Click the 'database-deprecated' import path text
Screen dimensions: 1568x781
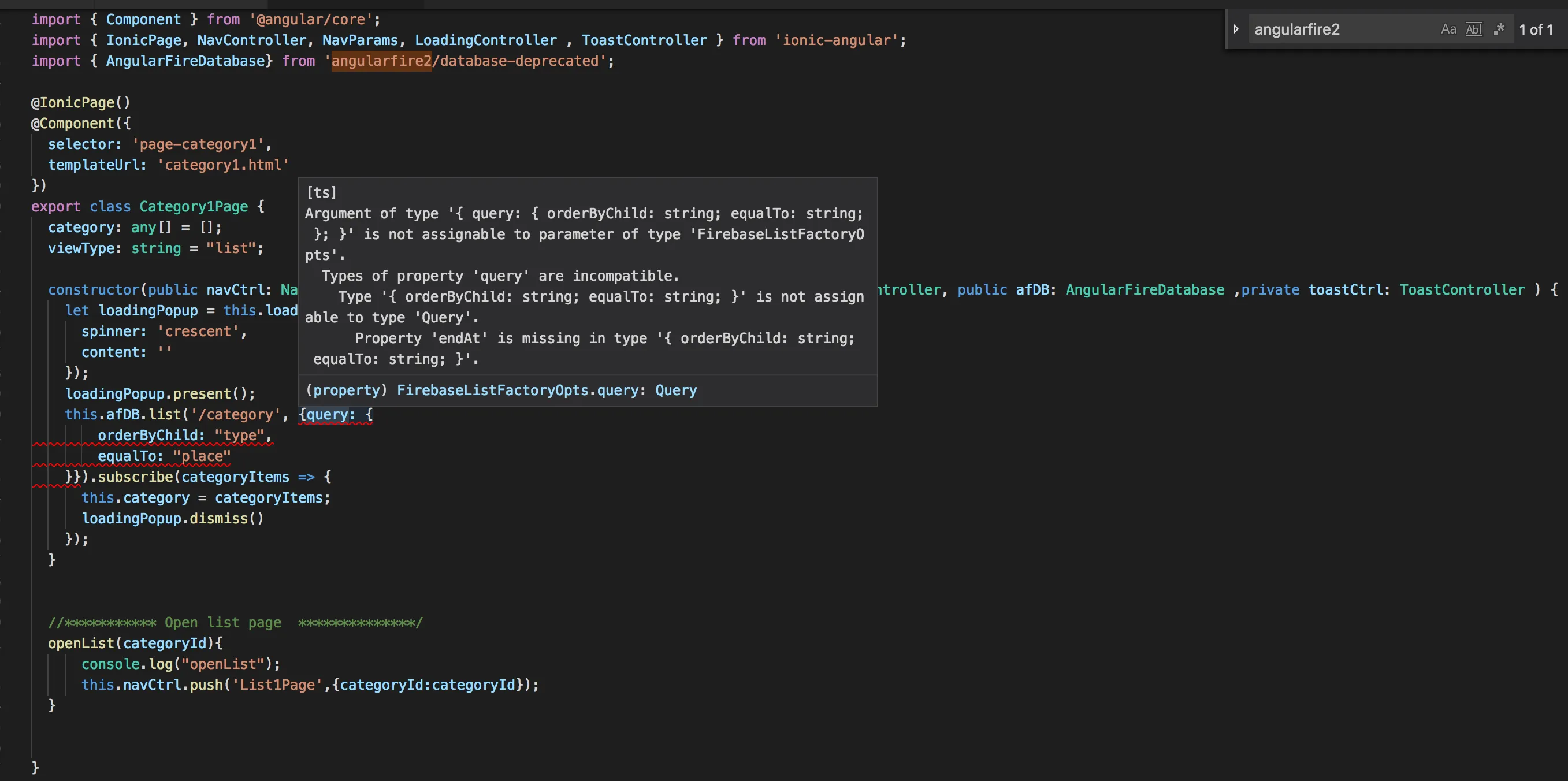(519, 61)
